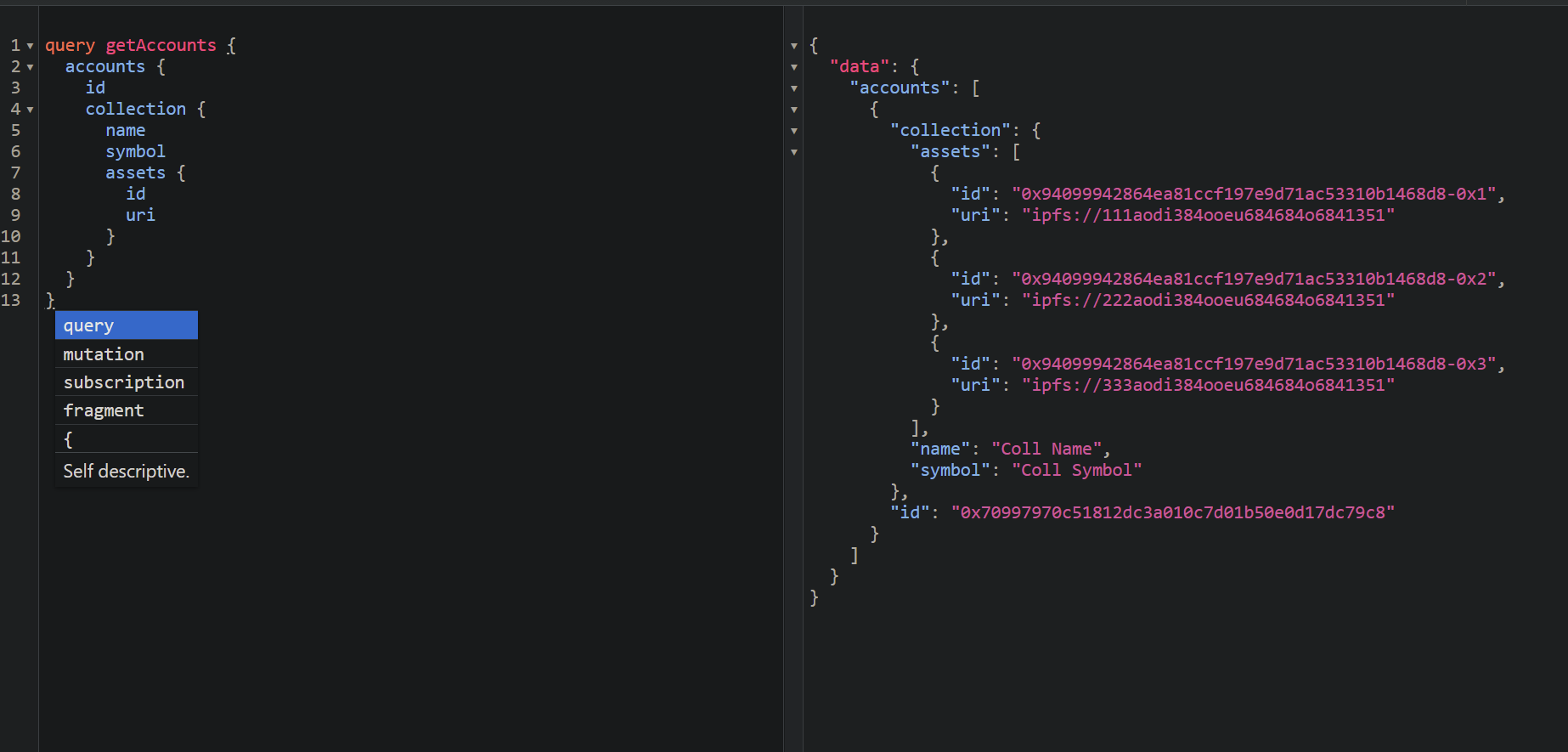Click the id field on line 3
Viewport: 1568px width, 752px height.
tap(95, 88)
